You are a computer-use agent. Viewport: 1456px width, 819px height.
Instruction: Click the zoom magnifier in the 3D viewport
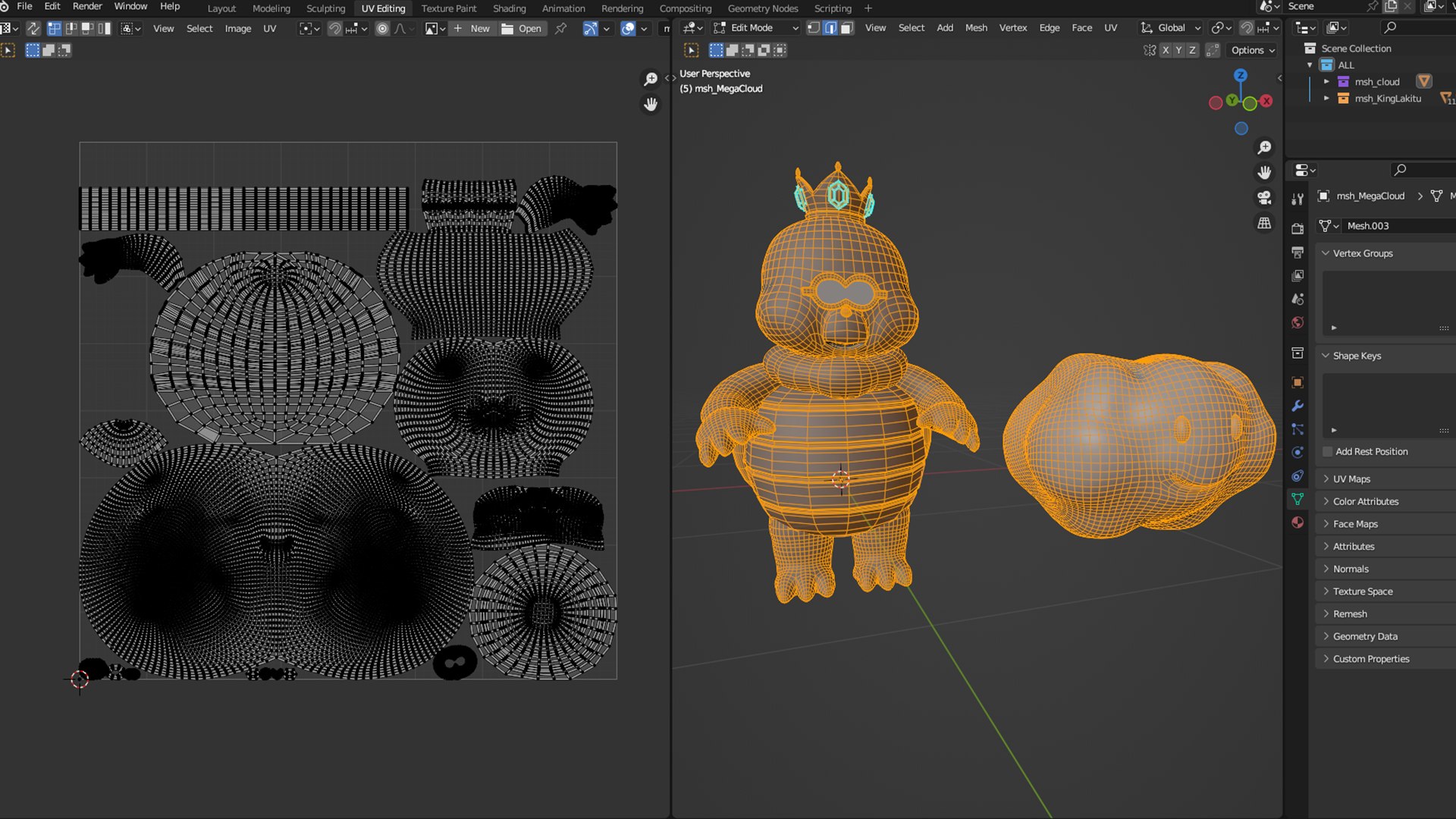(x=1264, y=147)
